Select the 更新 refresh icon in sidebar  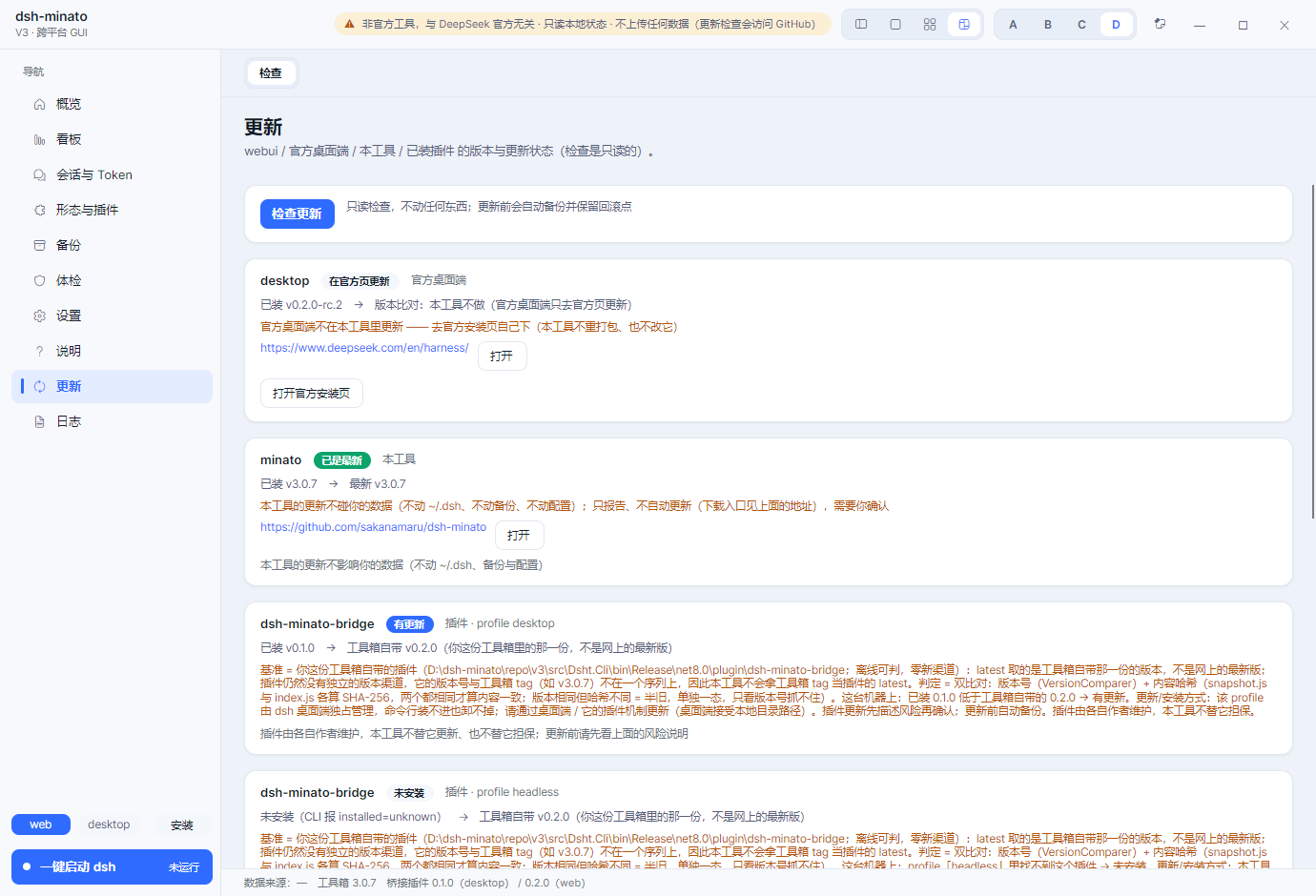pyautogui.click(x=39, y=386)
